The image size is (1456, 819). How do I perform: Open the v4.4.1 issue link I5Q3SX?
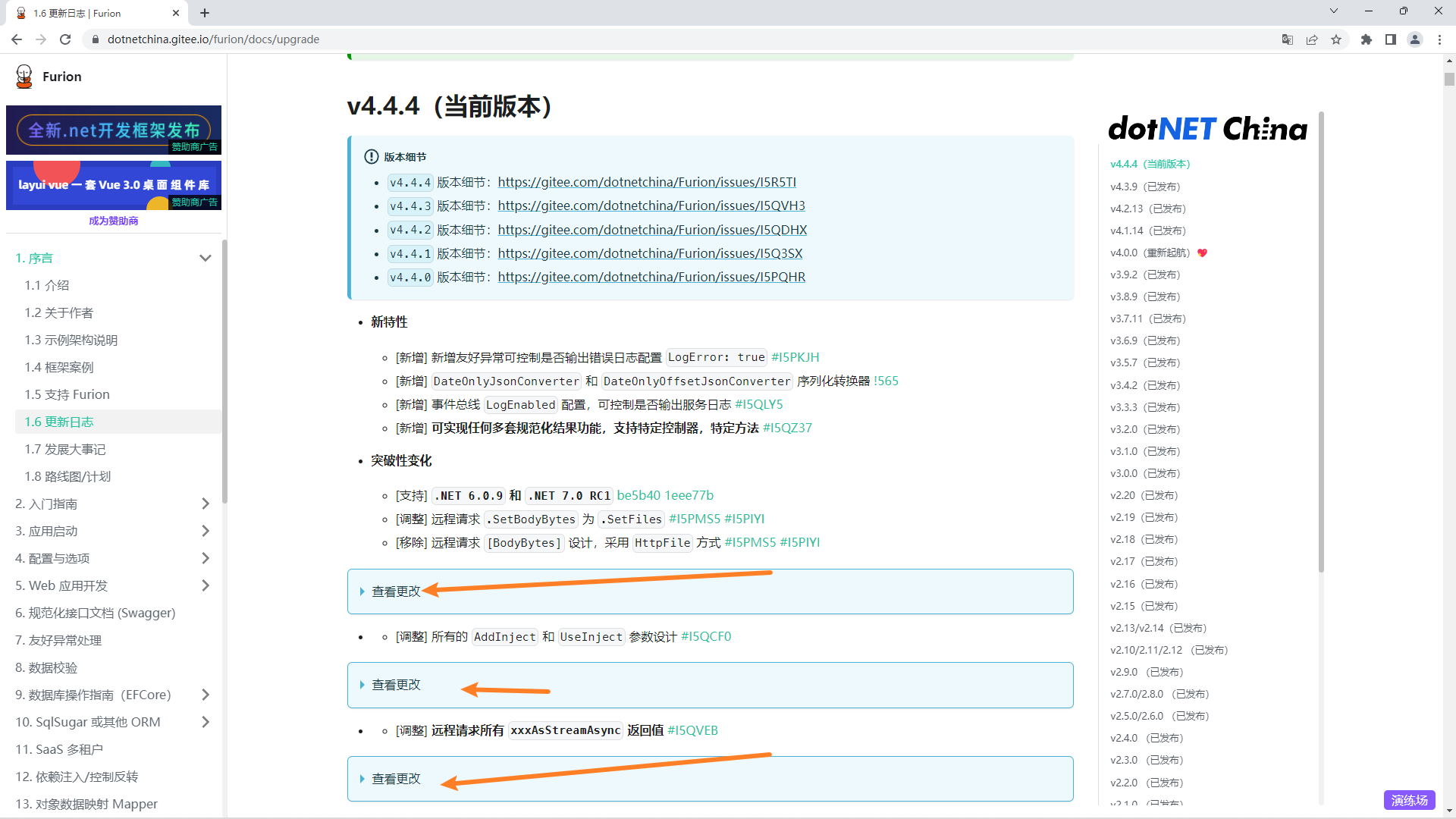[650, 253]
